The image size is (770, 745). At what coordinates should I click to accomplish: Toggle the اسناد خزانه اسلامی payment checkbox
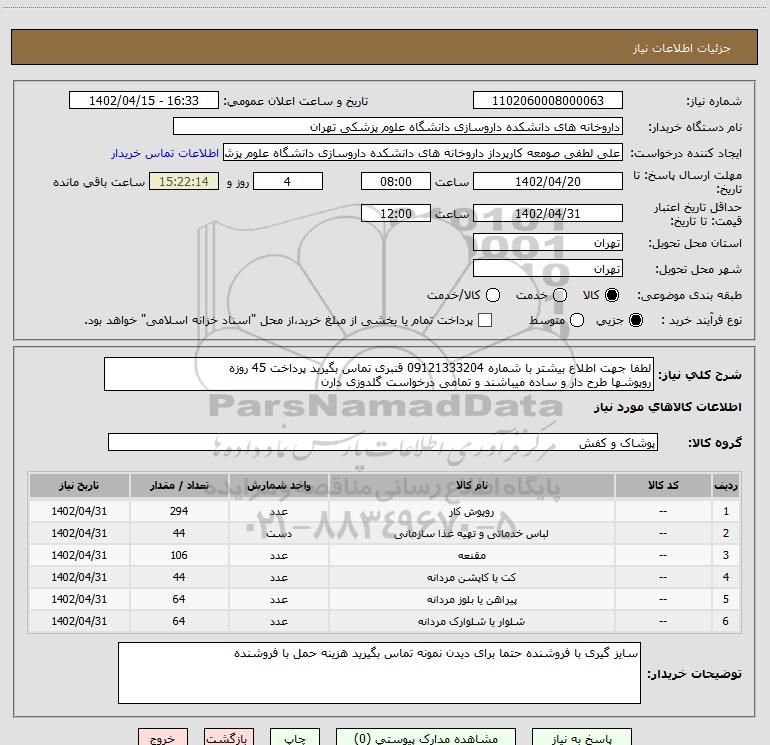pyautogui.click(x=485, y=320)
